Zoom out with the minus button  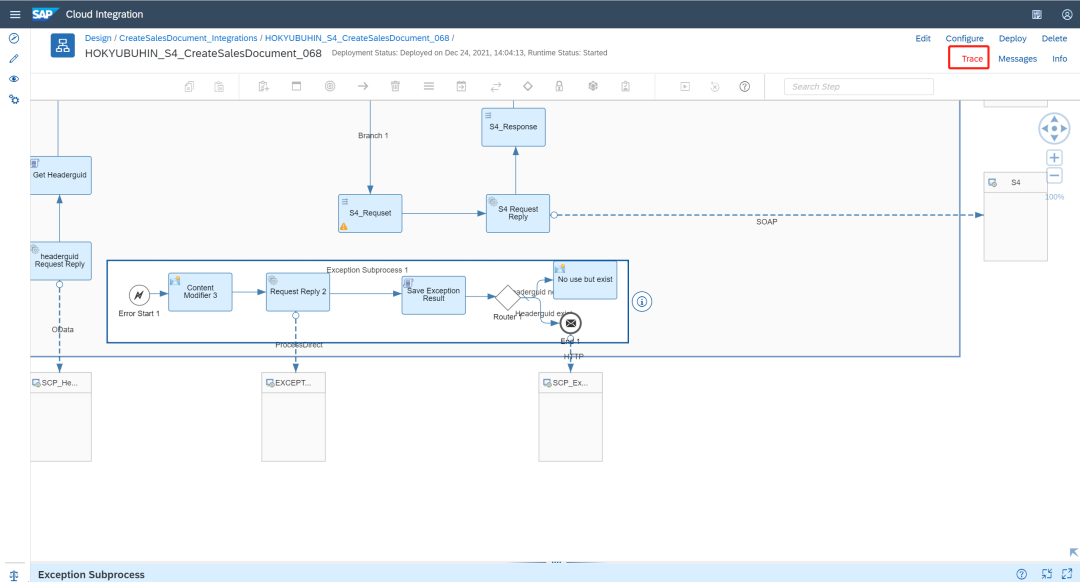(1054, 176)
